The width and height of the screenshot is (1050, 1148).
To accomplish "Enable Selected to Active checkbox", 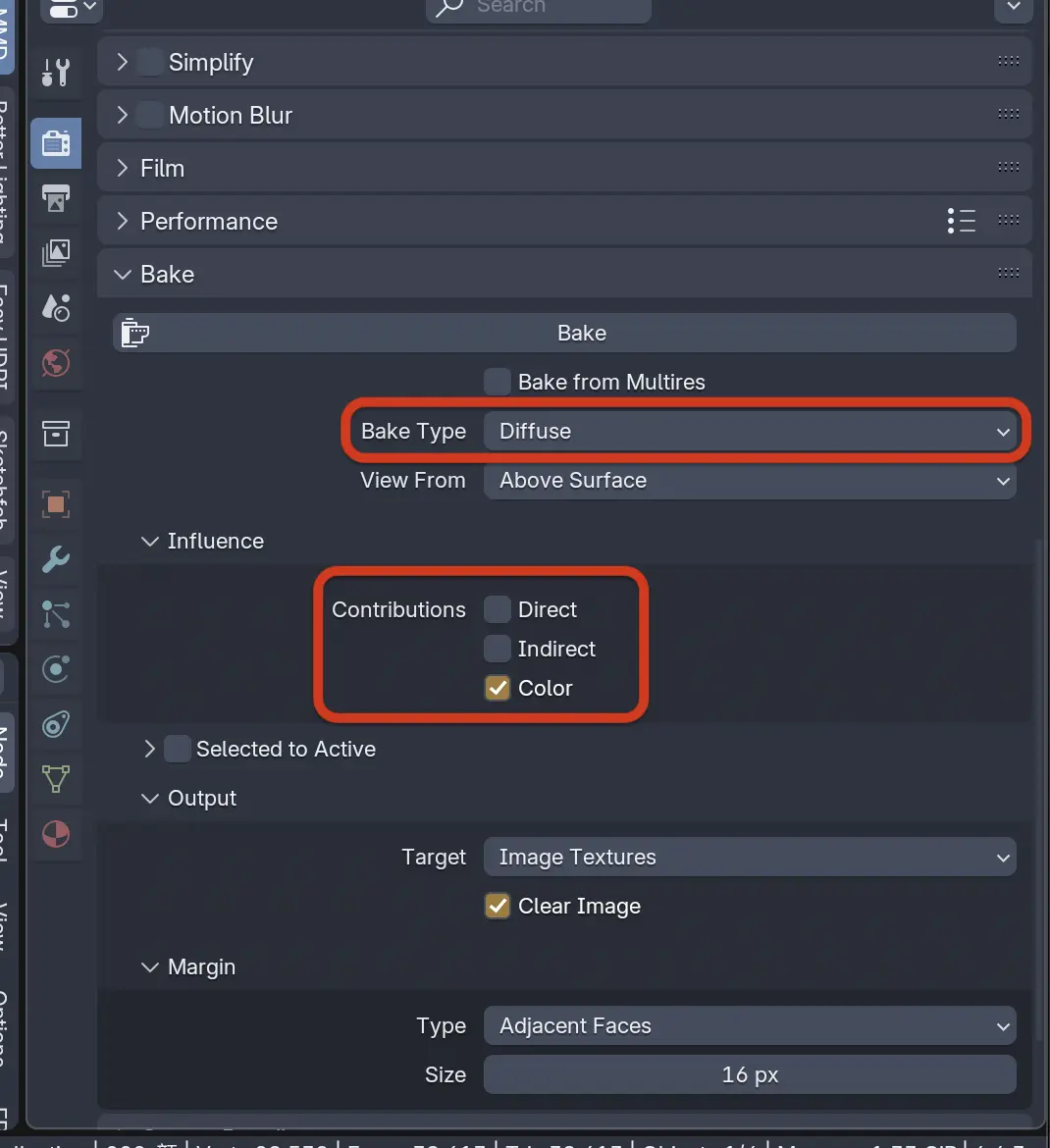I will pos(178,749).
